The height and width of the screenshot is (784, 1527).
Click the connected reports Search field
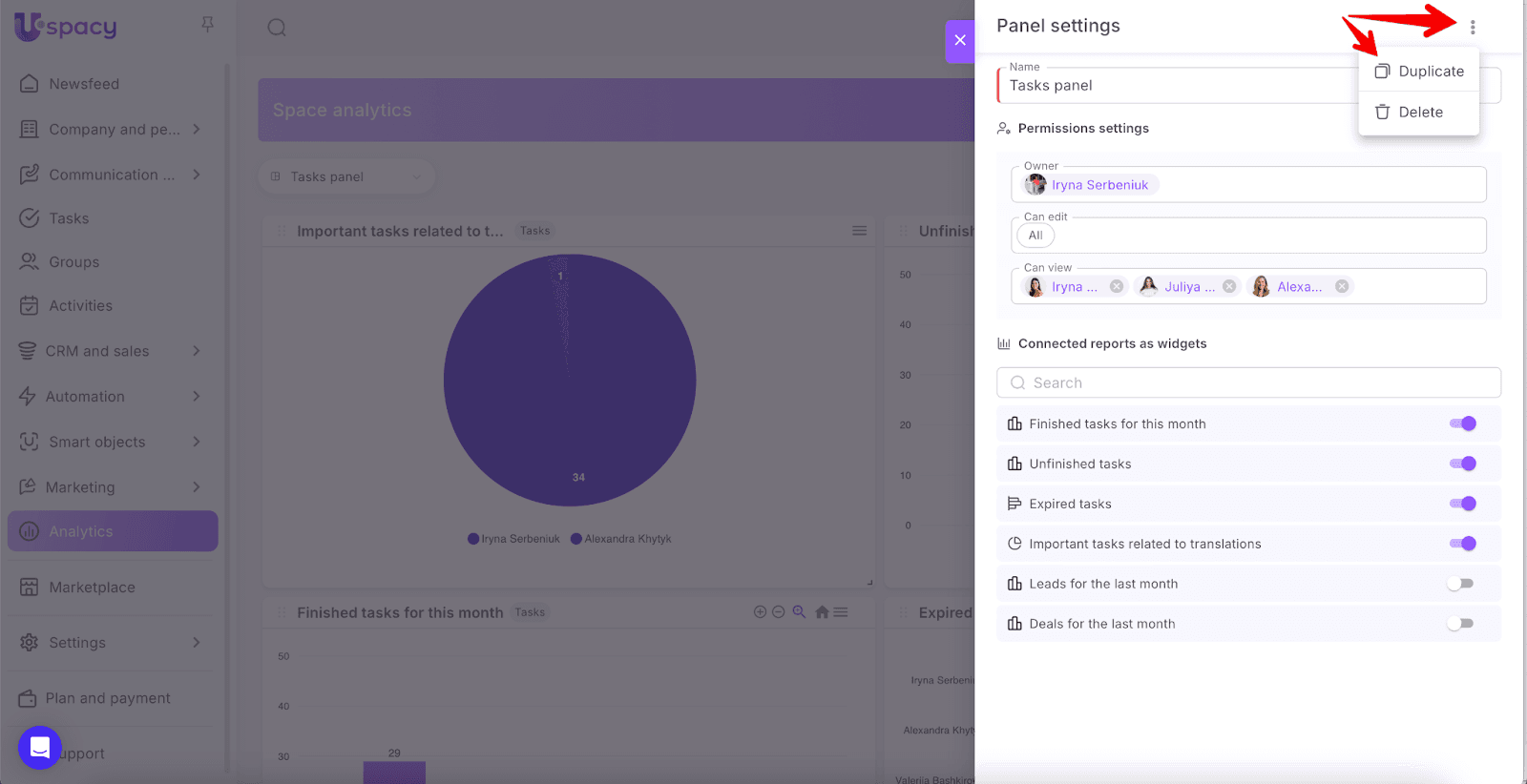pos(1248,382)
